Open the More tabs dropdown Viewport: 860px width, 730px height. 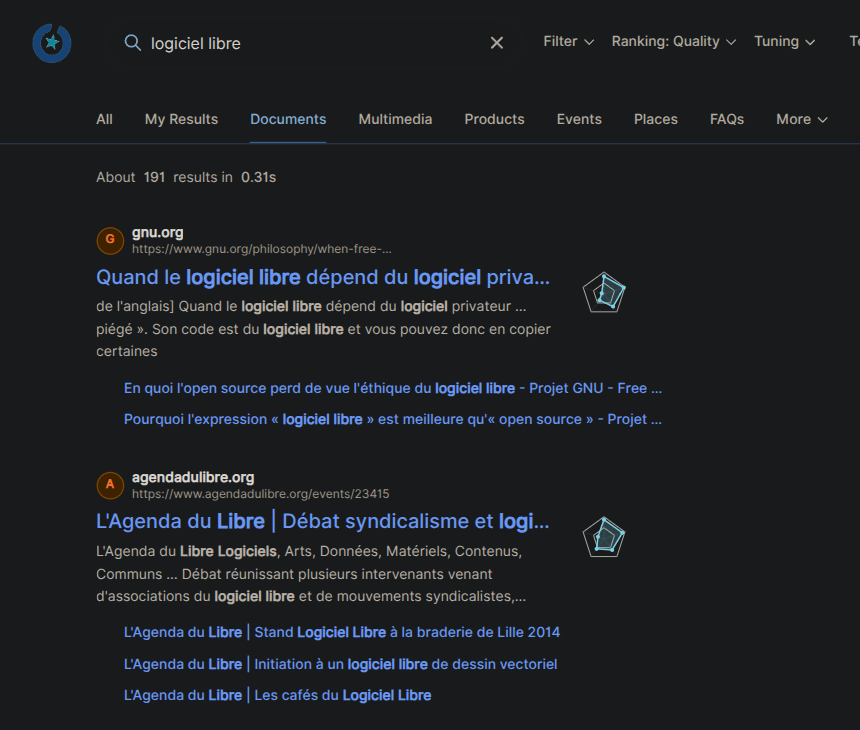tap(801, 119)
